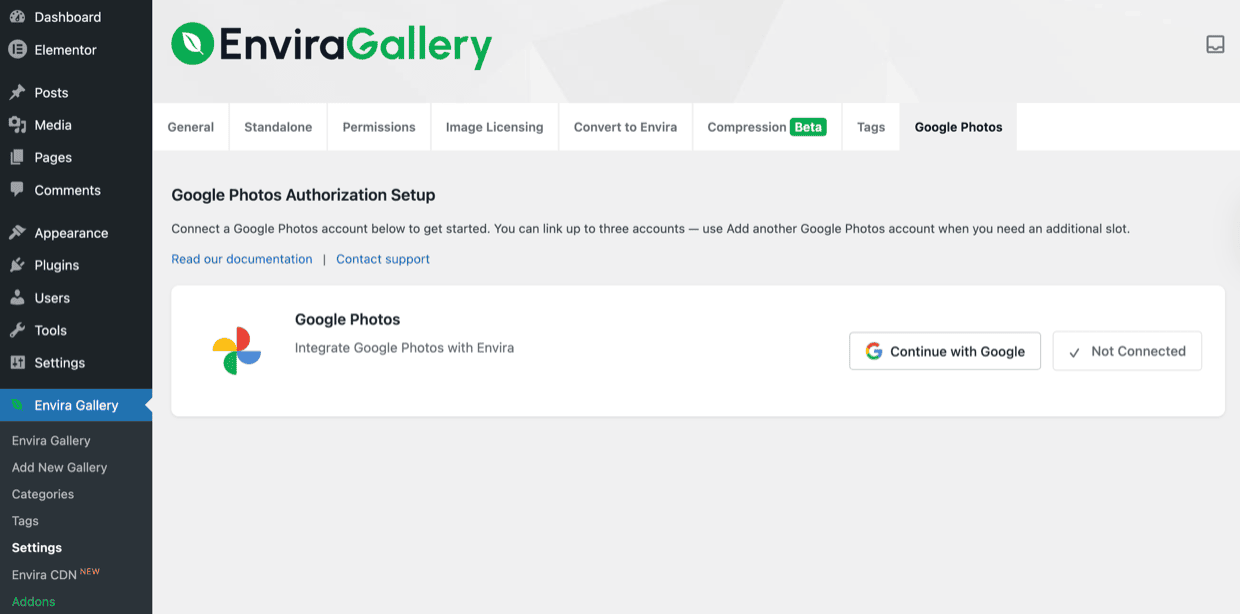Click the Contact support link
Image resolution: width=1240 pixels, height=614 pixels.
(x=382, y=258)
